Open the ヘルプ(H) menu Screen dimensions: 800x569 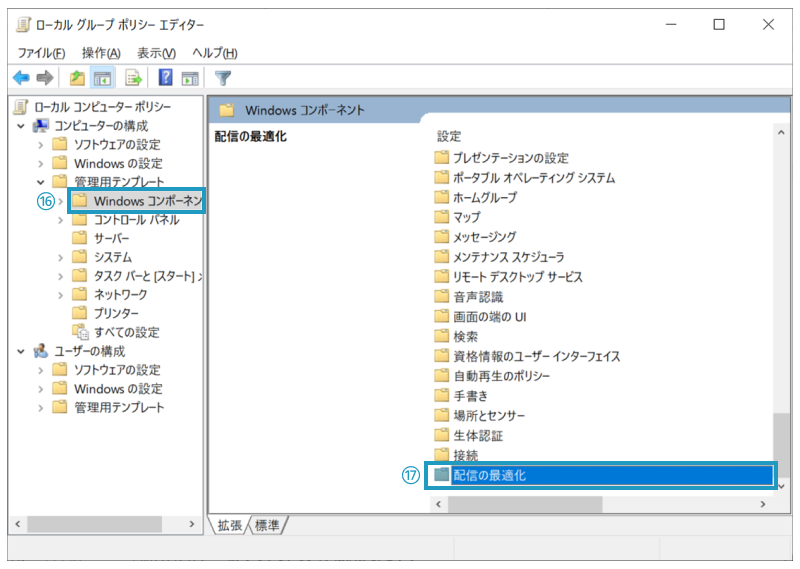coord(215,53)
